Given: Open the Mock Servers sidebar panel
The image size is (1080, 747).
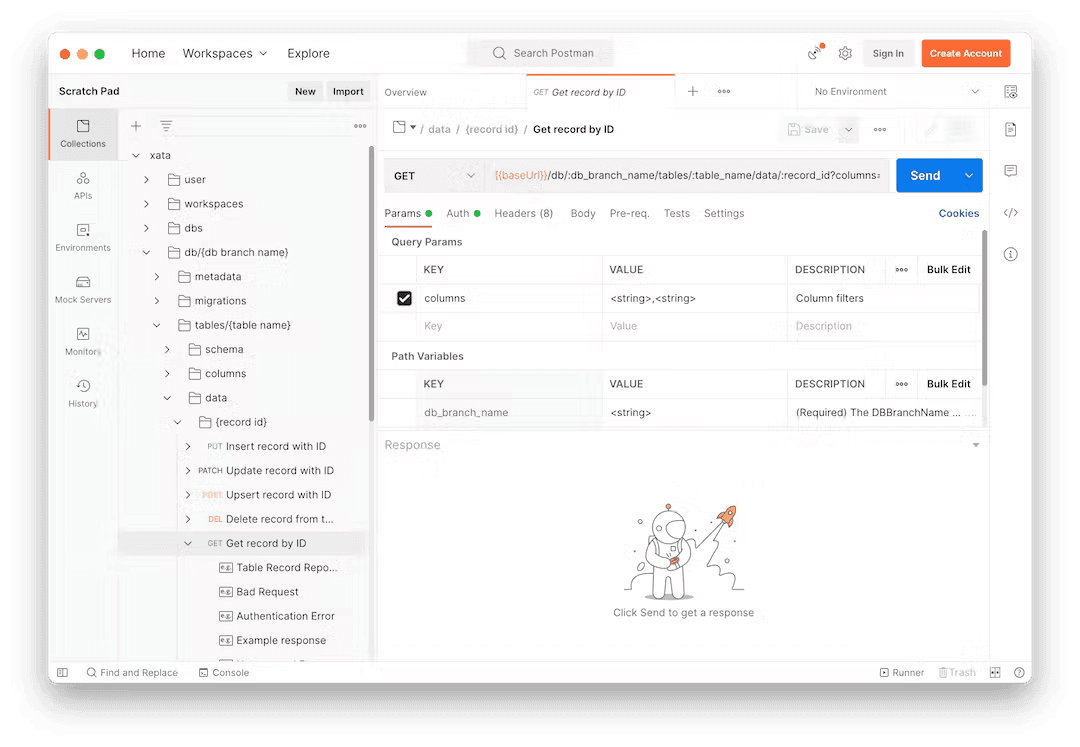Looking at the screenshot, I should (83, 290).
